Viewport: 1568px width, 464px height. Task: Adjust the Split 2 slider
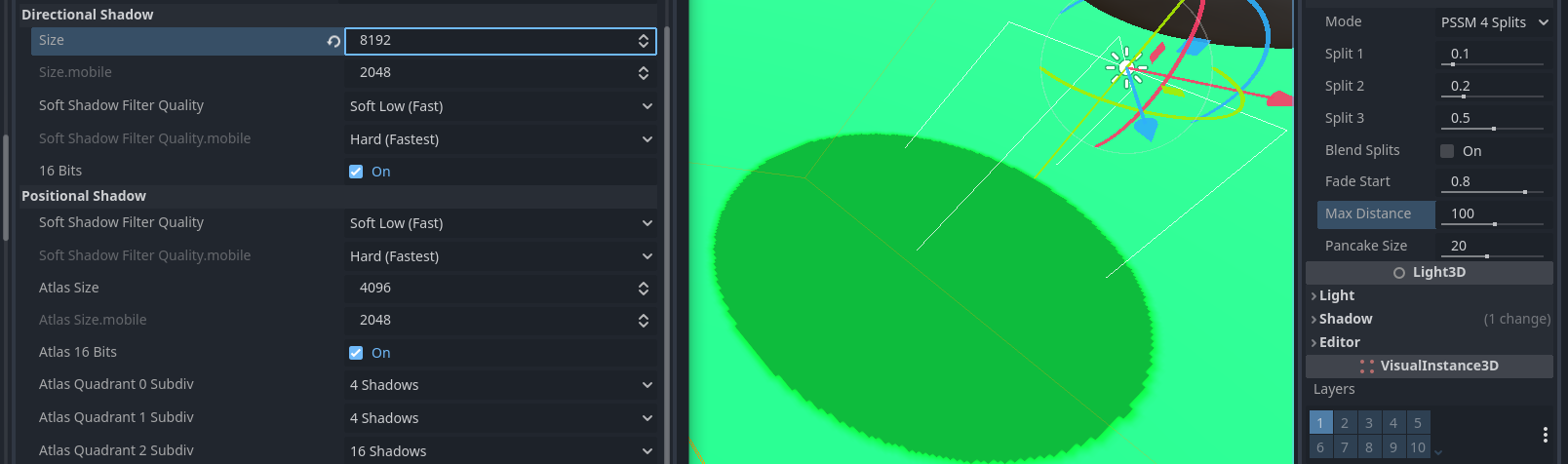click(x=1492, y=97)
